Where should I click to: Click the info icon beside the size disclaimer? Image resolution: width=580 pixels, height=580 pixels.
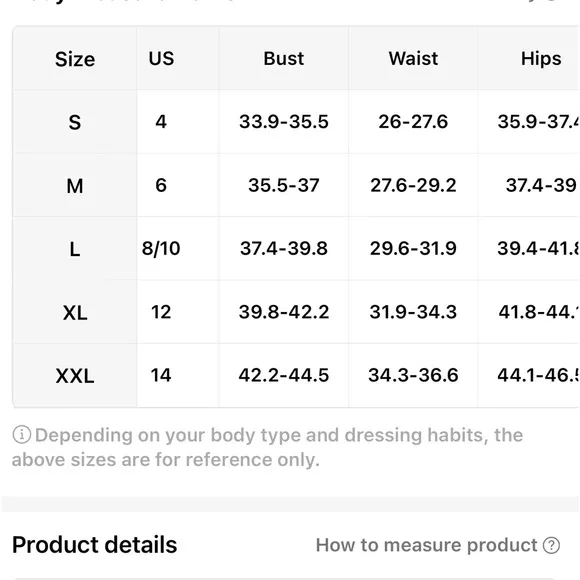click(21, 435)
